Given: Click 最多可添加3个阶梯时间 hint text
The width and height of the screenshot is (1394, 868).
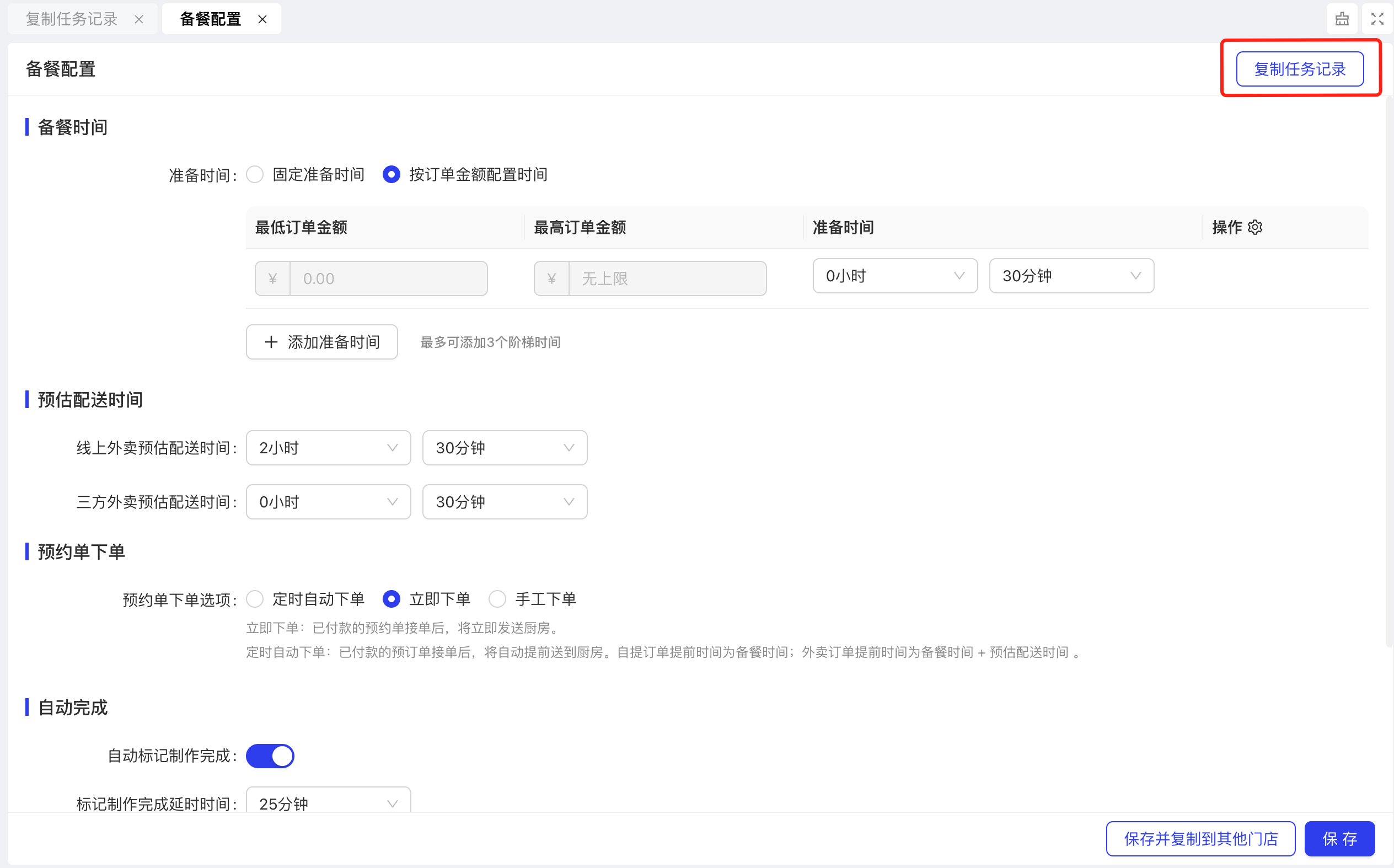Looking at the screenshot, I should click(x=490, y=342).
